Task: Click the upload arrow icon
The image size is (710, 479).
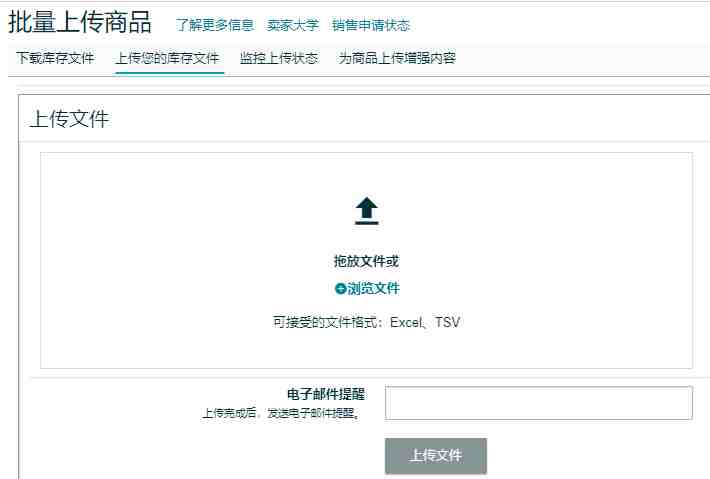Action: click(366, 211)
